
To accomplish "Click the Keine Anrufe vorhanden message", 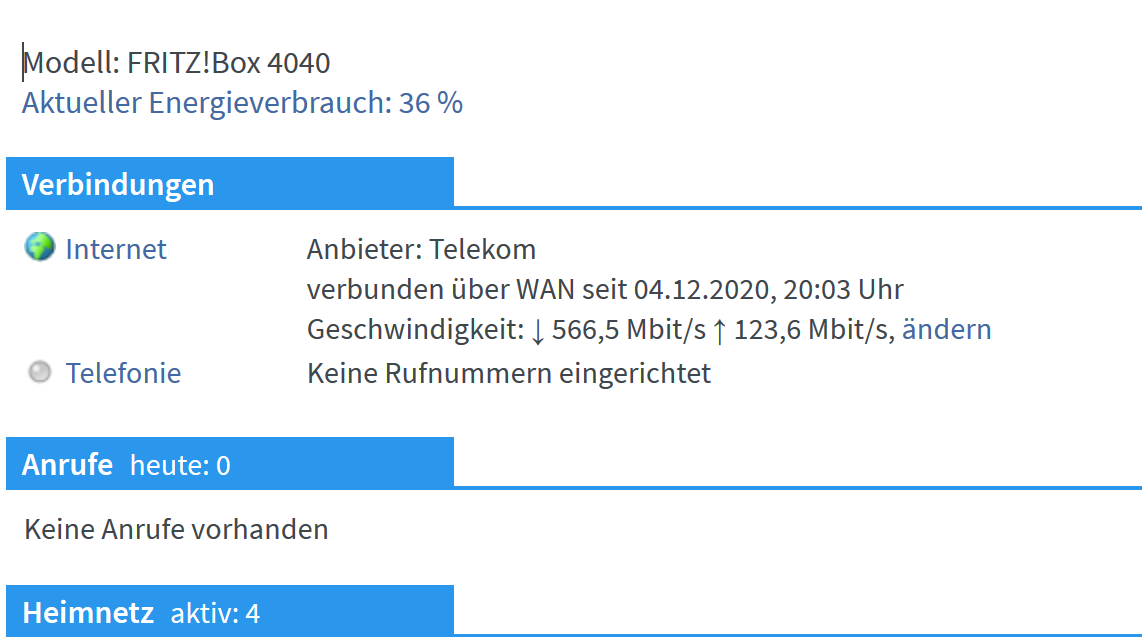I will pyautogui.click(x=176, y=529).
